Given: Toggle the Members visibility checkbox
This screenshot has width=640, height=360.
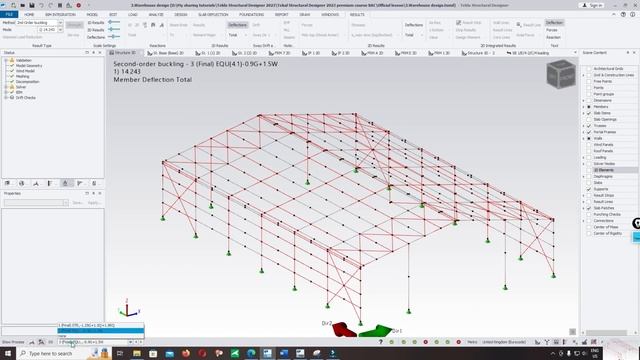Looking at the screenshot, I should (x=589, y=107).
